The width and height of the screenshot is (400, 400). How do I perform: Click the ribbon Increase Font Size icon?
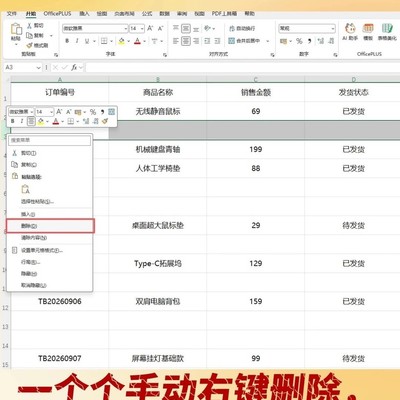click(x=150, y=28)
